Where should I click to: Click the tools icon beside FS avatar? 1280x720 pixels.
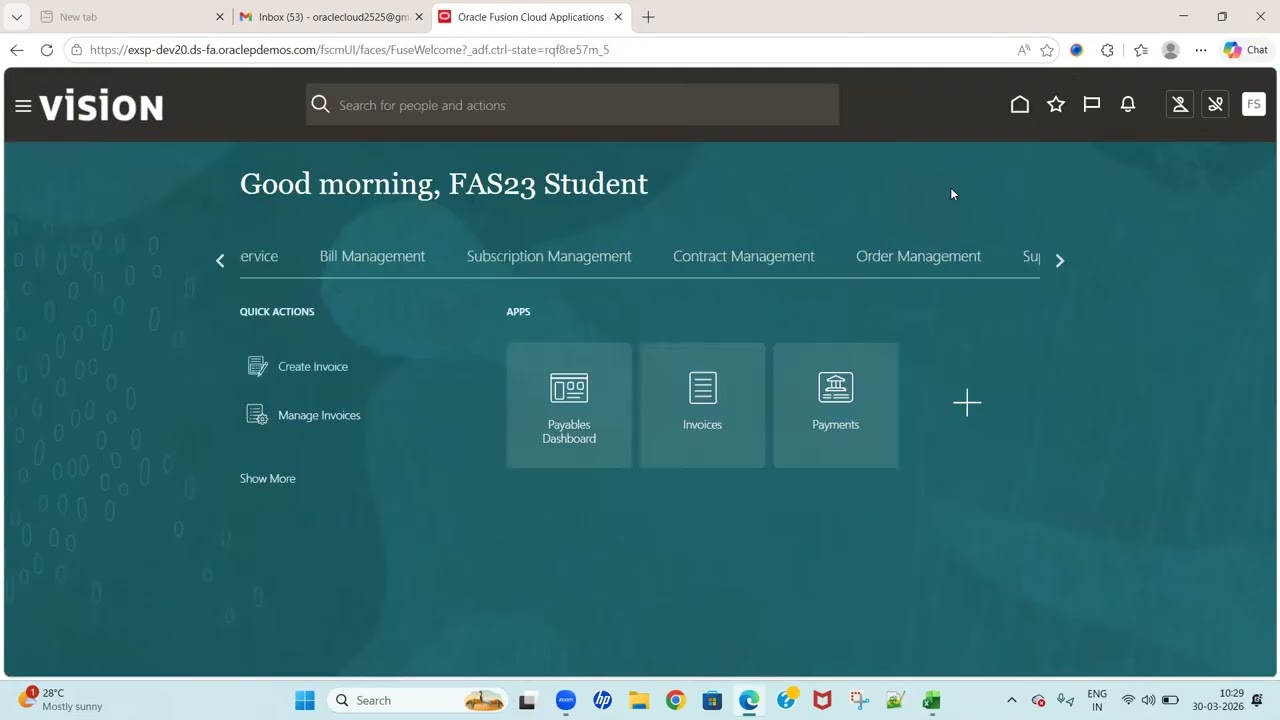coord(1216,104)
